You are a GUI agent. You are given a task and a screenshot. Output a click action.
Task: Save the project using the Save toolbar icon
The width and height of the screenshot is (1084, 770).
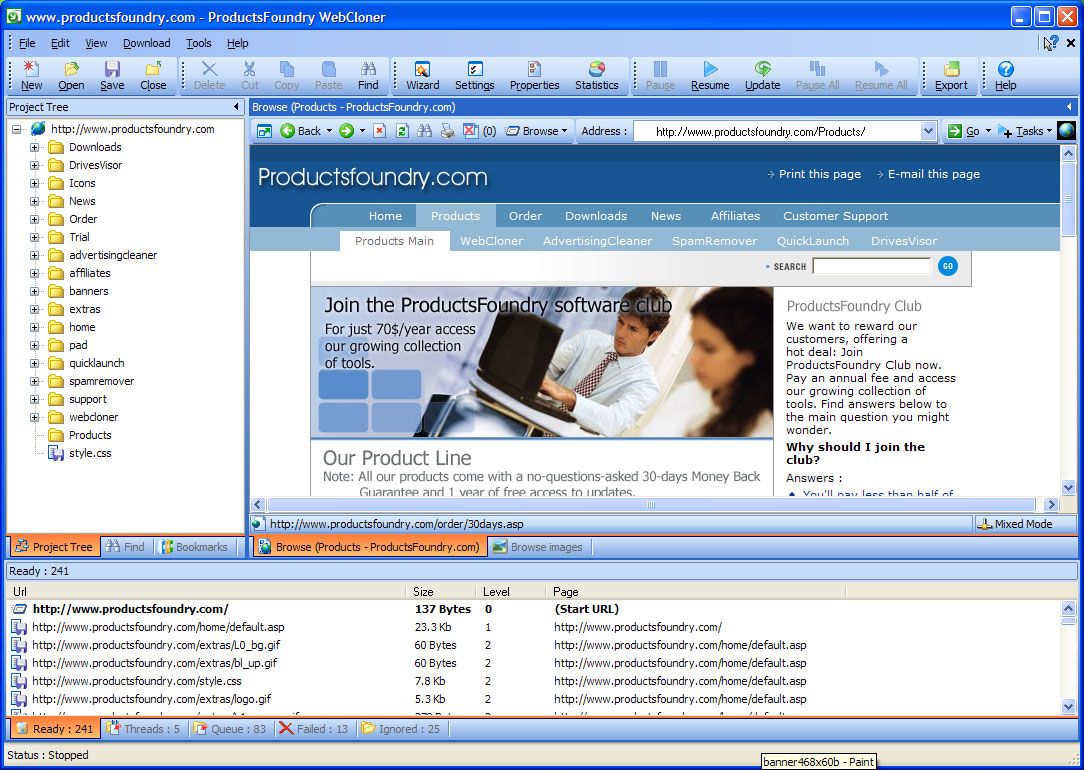coord(112,75)
